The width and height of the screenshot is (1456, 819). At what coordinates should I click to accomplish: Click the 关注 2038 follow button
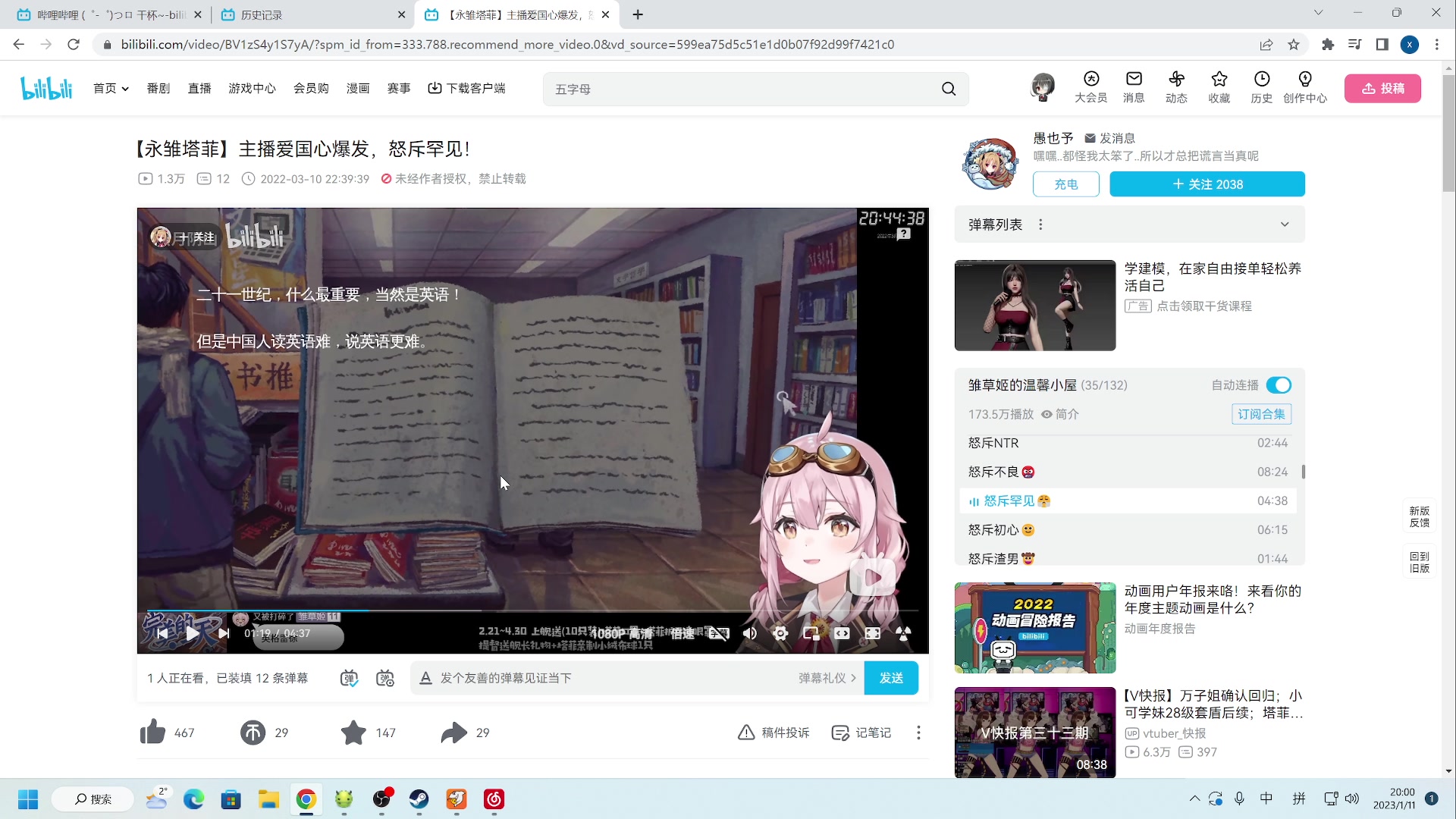(1207, 184)
